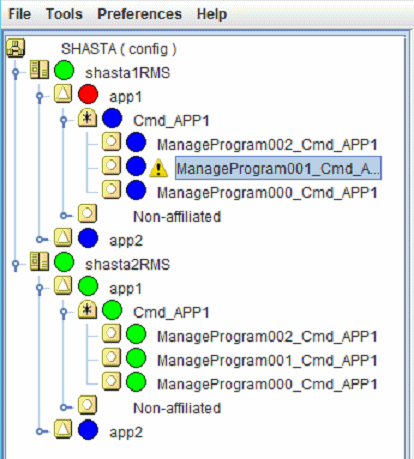Click the application icon of shasta2RMS app2
The height and width of the screenshot is (459, 414).
click(x=63, y=429)
